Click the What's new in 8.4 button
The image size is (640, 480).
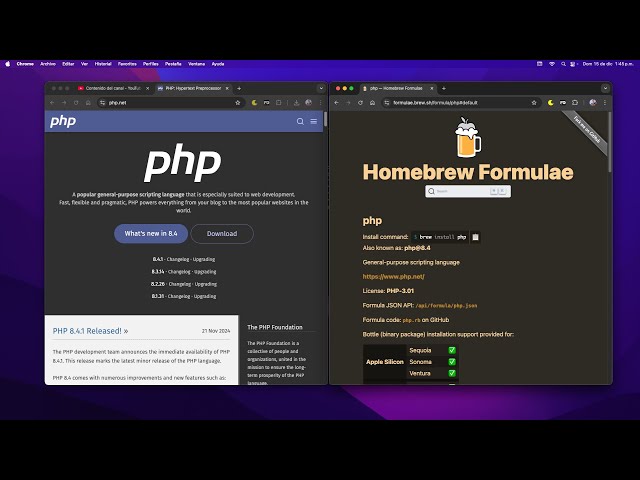pos(151,233)
